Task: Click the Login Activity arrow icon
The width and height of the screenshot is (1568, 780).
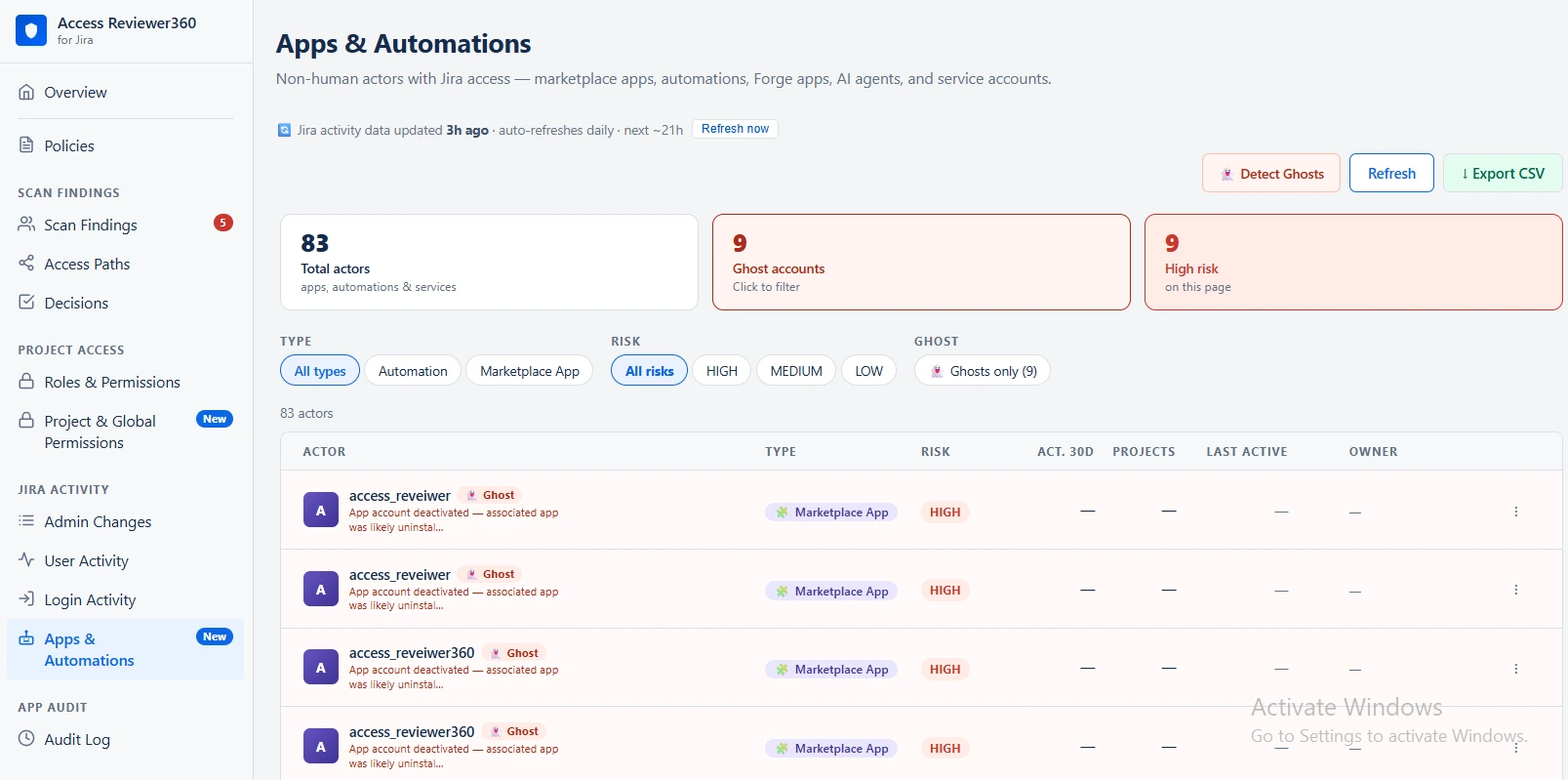Action: (x=26, y=599)
